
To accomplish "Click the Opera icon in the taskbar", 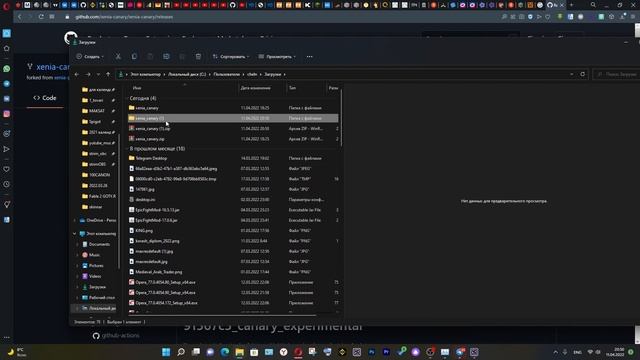I will point(298,352).
